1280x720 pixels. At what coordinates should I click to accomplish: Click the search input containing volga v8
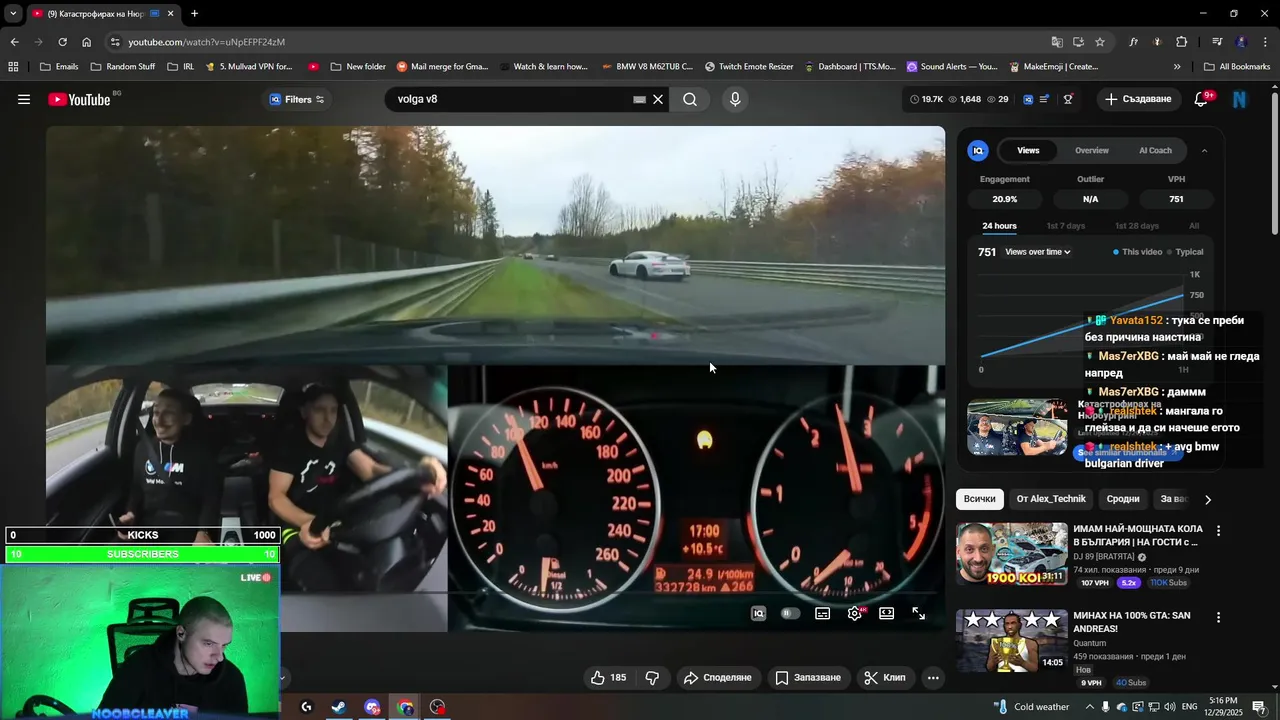pos(512,99)
